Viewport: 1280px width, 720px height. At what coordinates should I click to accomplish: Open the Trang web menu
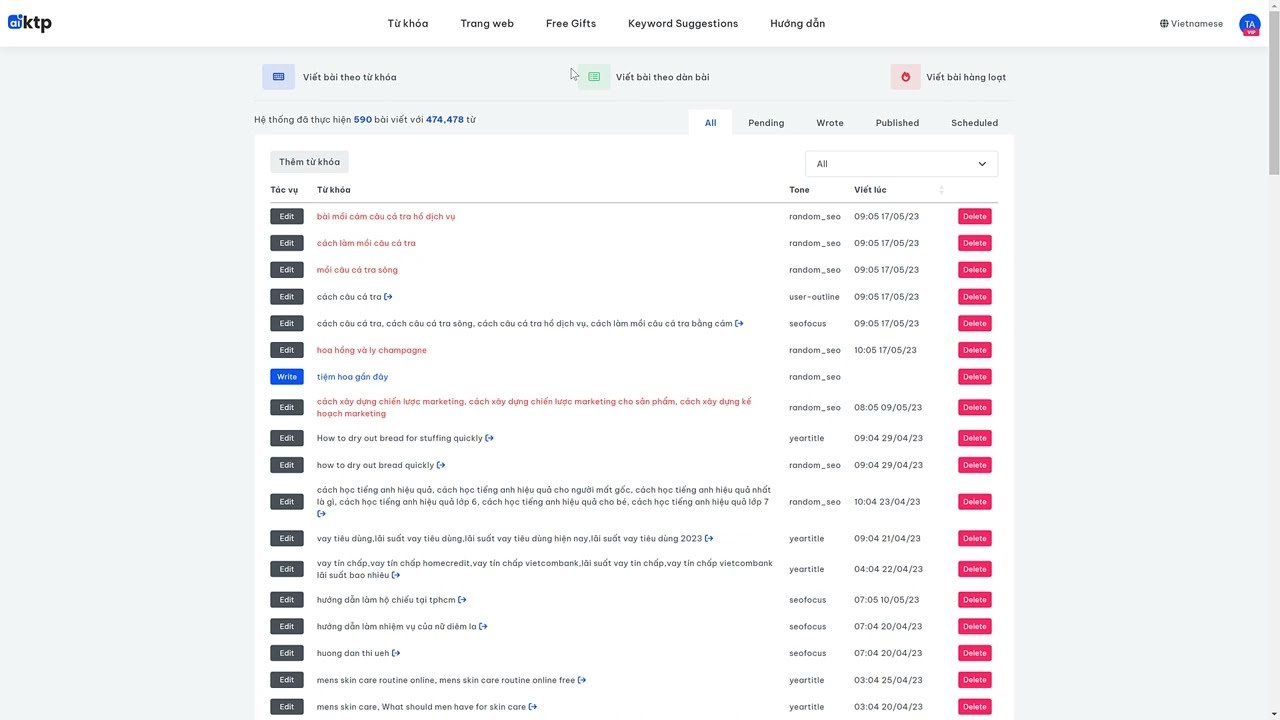pyautogui.click(x=487, y=24)
